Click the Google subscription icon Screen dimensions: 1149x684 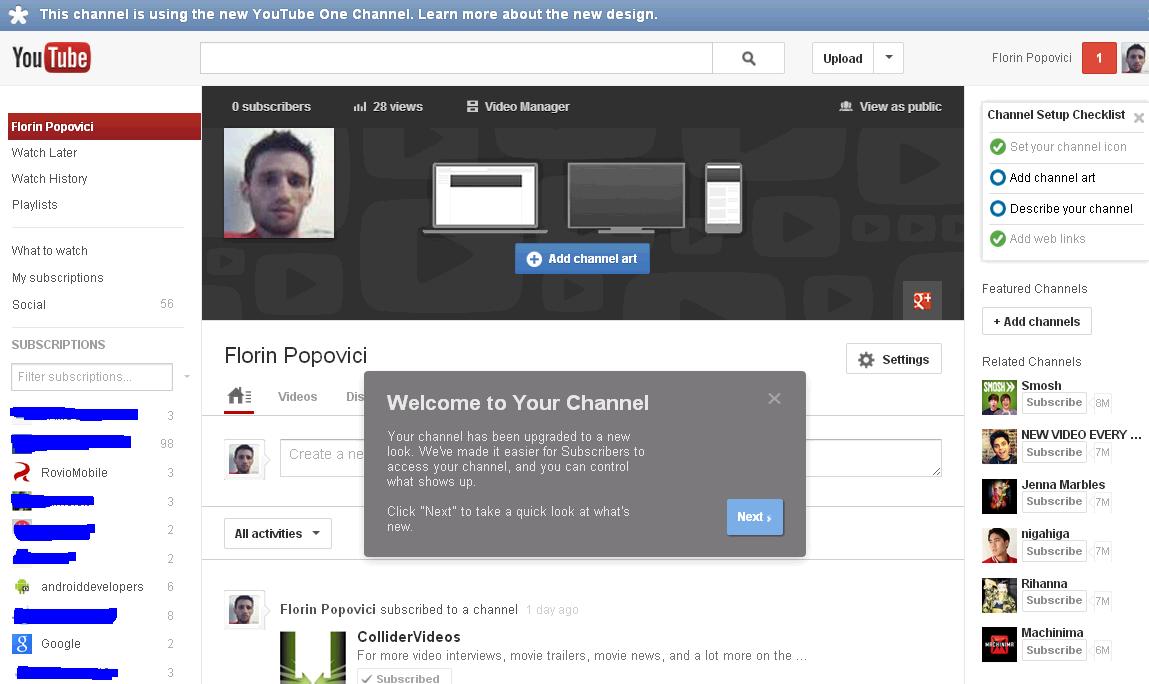coord(22,644)
